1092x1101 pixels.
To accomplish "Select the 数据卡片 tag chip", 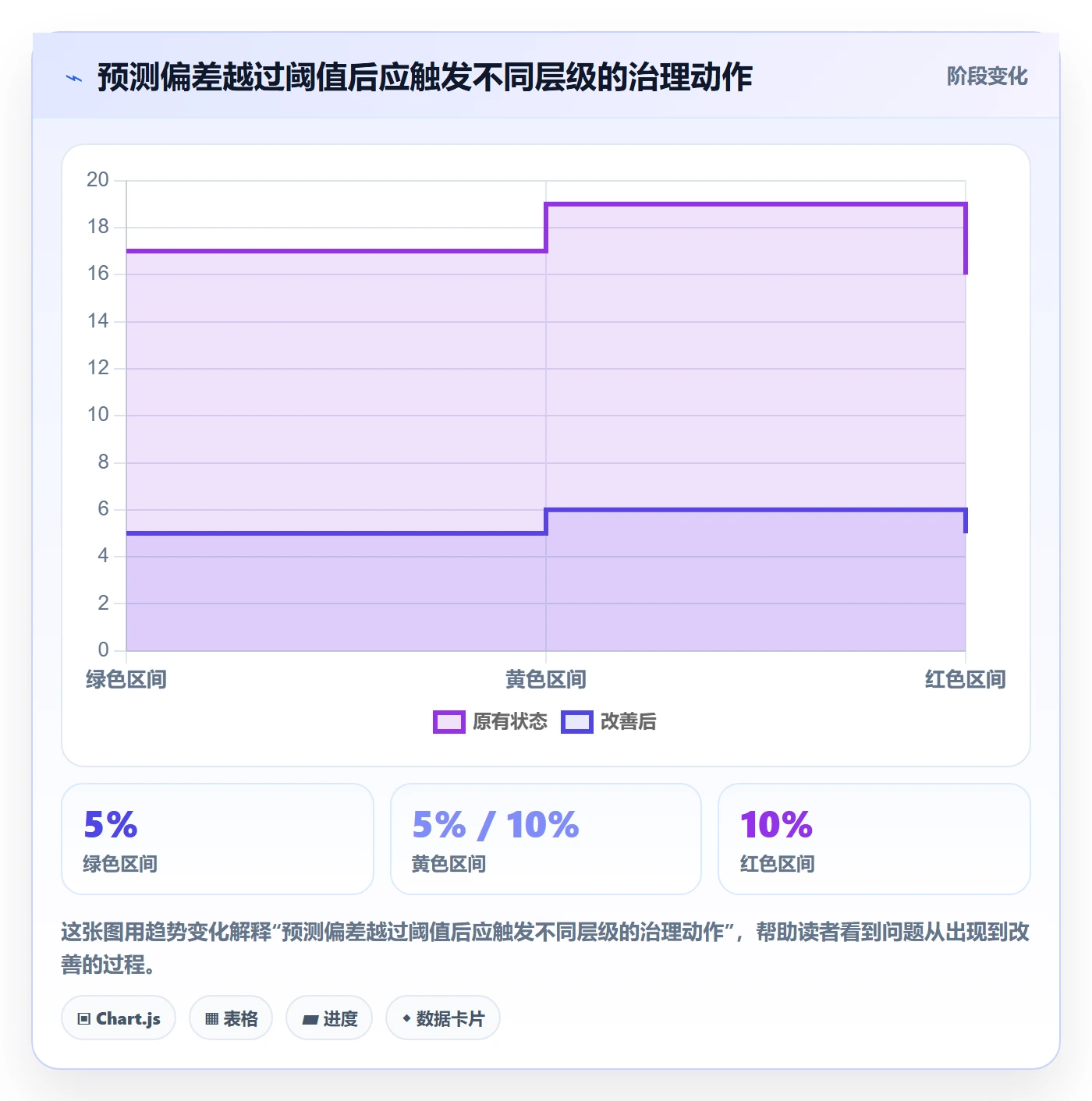I will pyautogui.click(x=443, y=1018).
